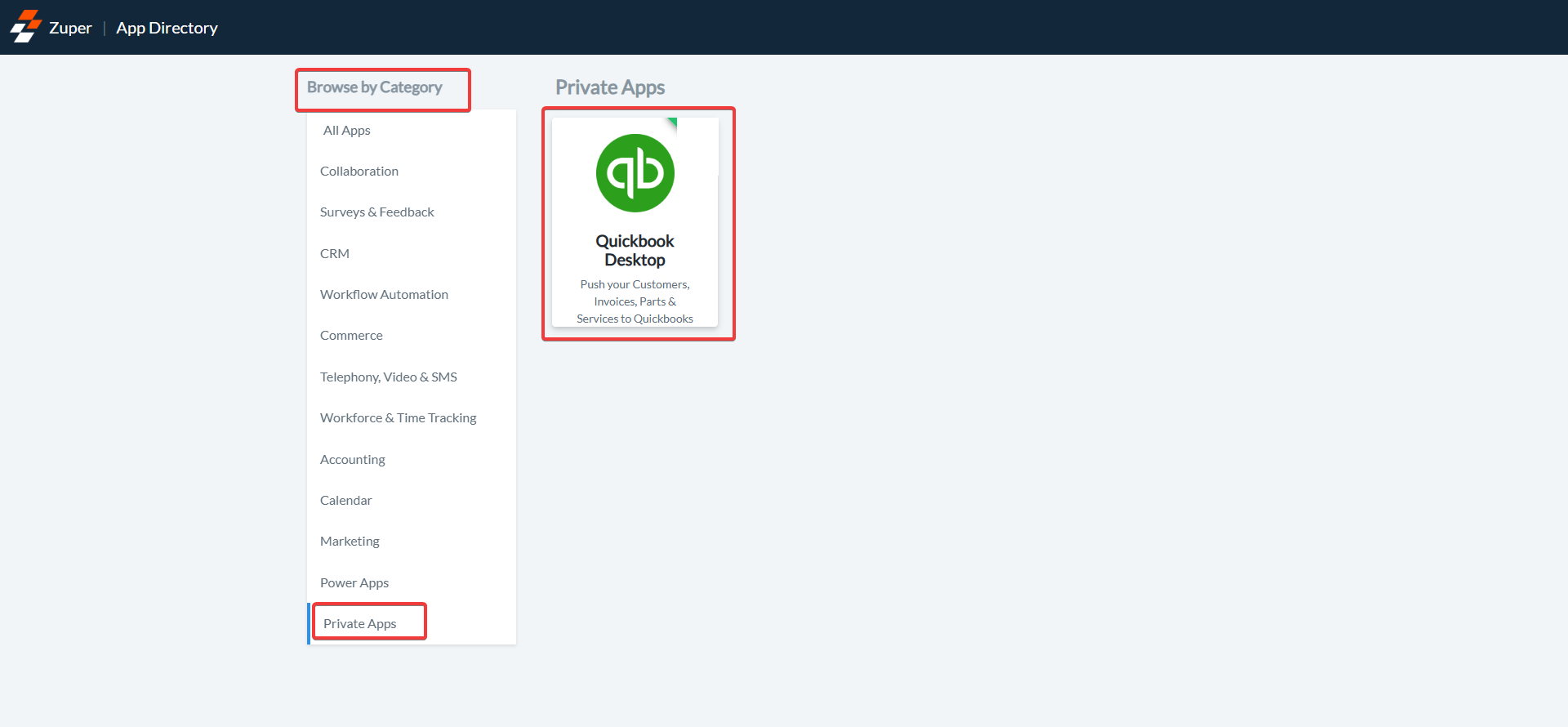Open the Quickbook Desktop card title

click(635, 251)
